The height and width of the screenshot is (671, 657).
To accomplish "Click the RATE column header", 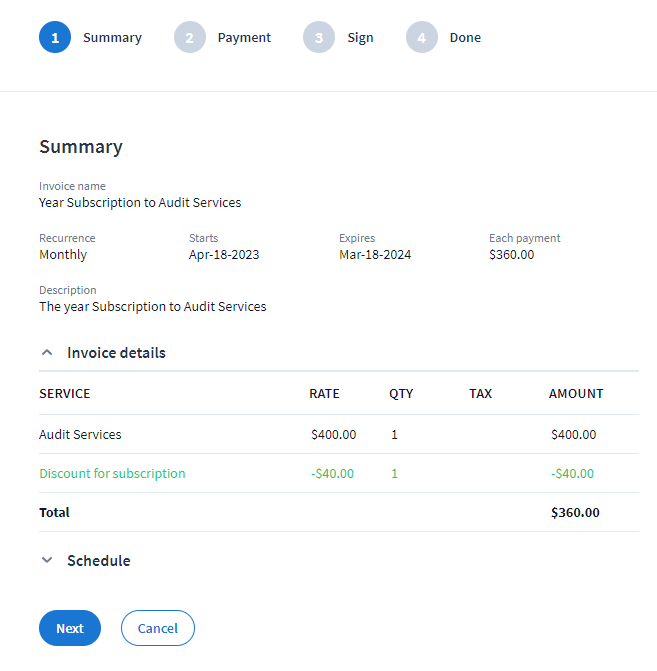I will (324, 394).
